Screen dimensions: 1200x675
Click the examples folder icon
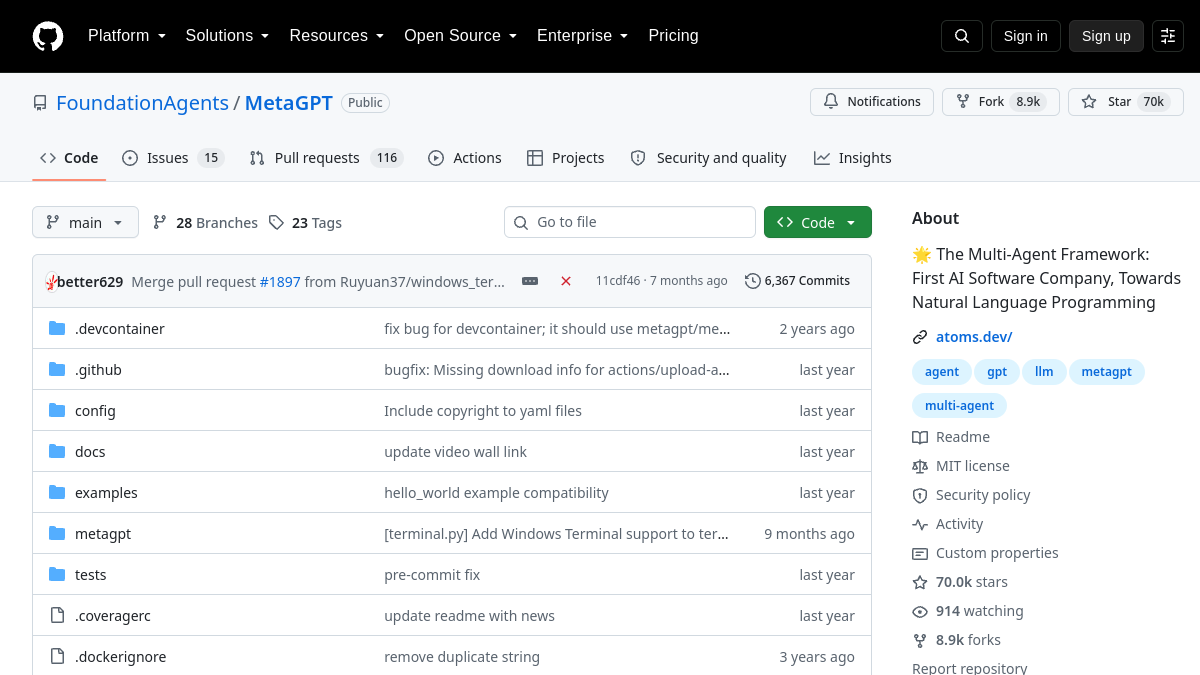point(57,493)
